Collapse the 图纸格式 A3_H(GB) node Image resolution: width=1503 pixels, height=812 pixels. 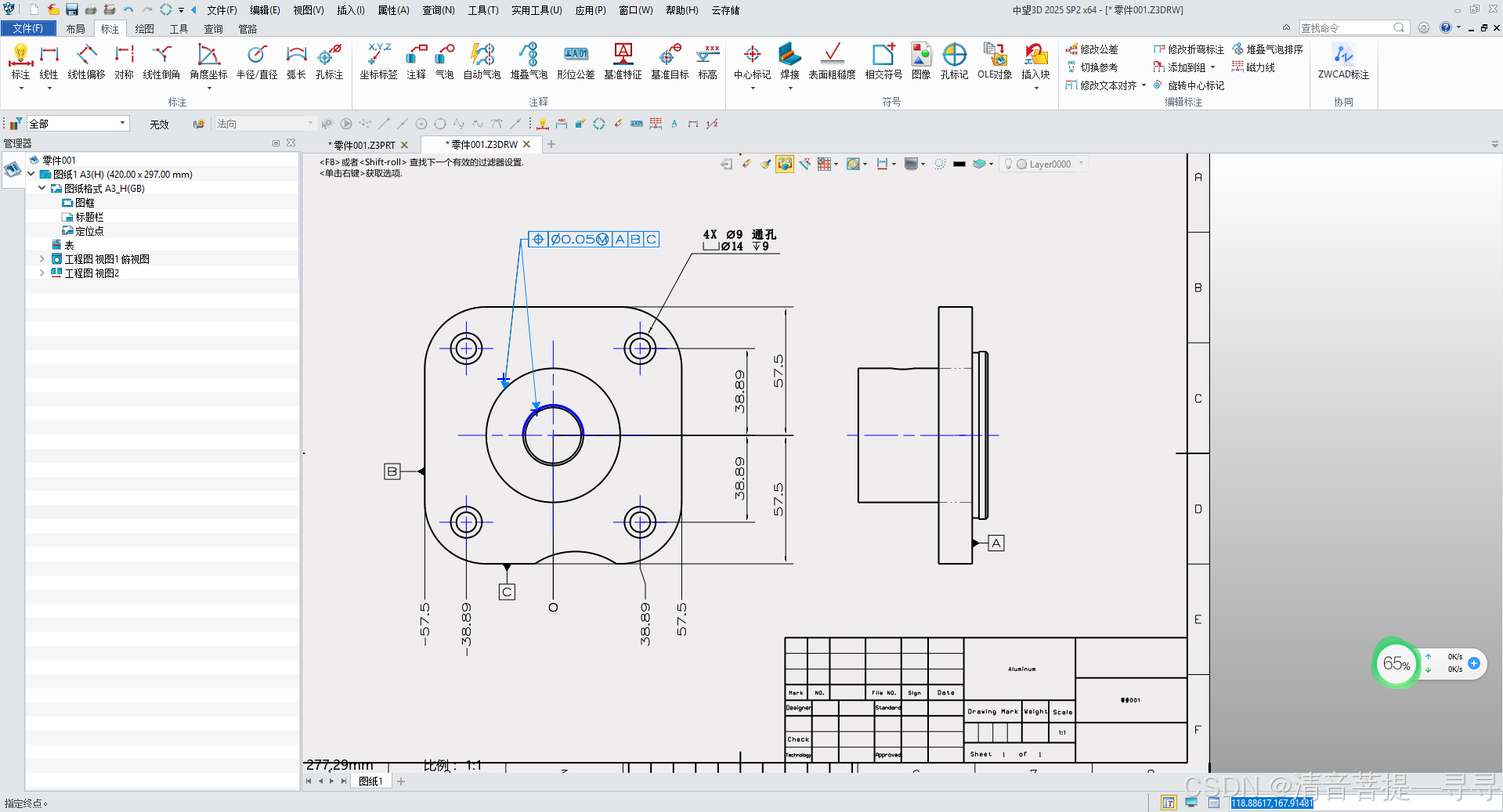point(42,188)
